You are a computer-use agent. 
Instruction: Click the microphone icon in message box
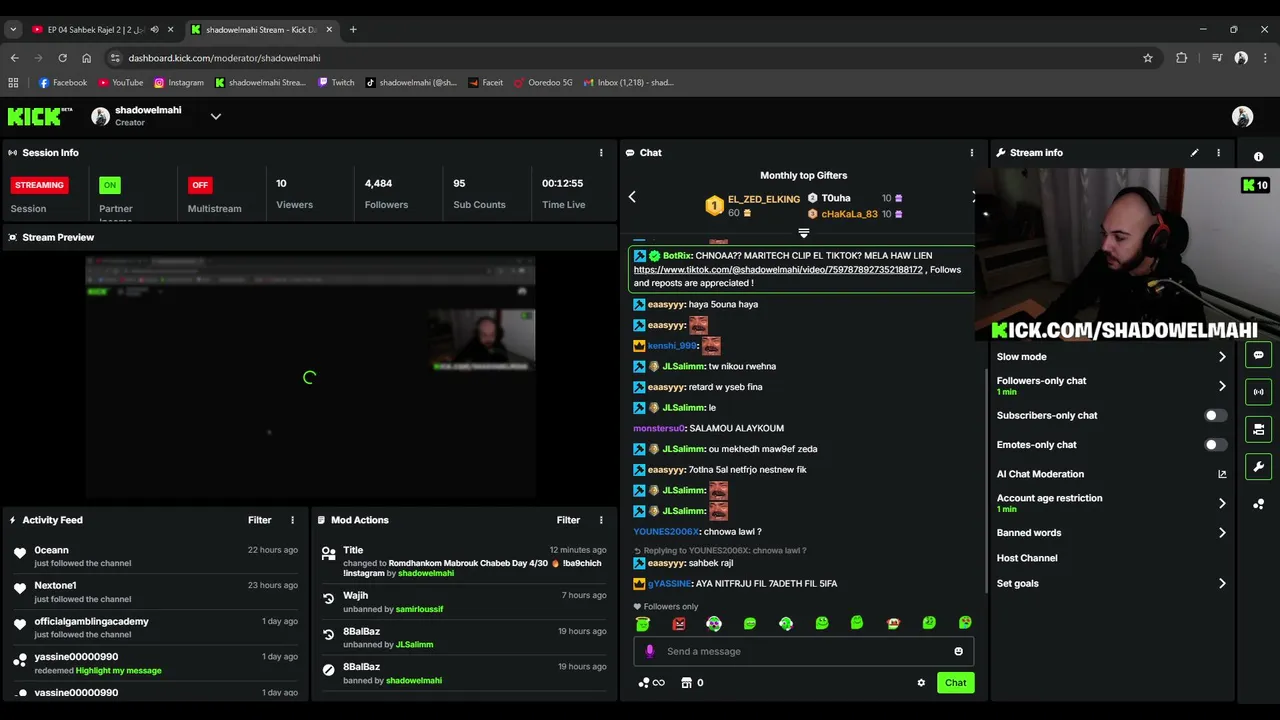[x=649, y=651]
